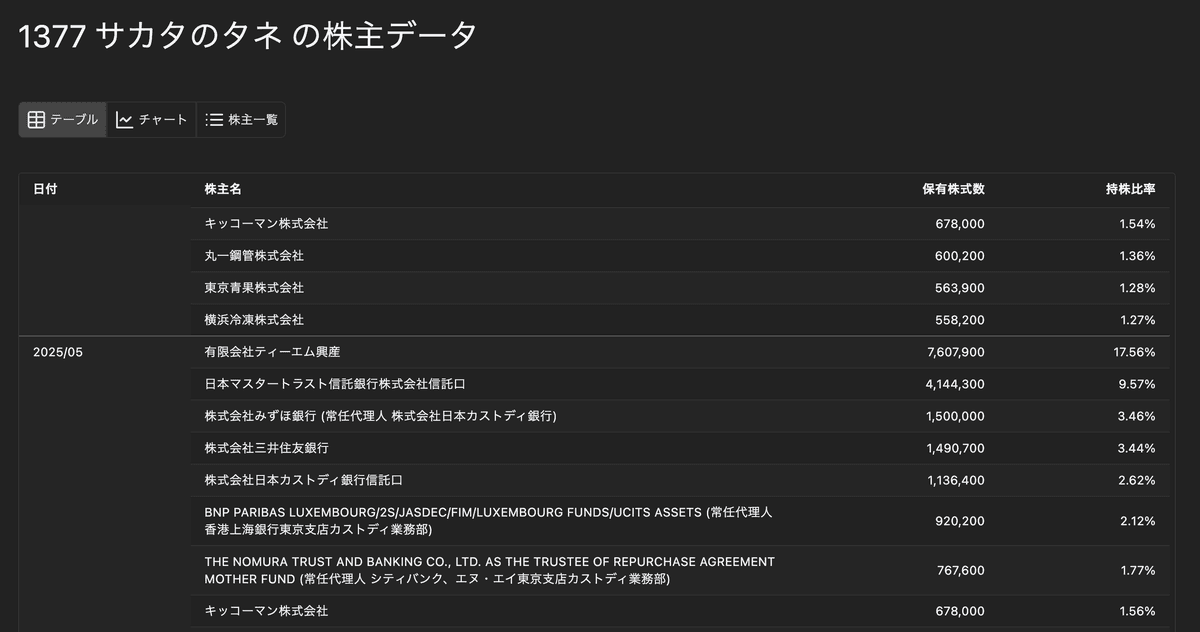Click the list icon beside 株主一覧
This screenshot has width=1200, height=632.
[x=214, y=120]
